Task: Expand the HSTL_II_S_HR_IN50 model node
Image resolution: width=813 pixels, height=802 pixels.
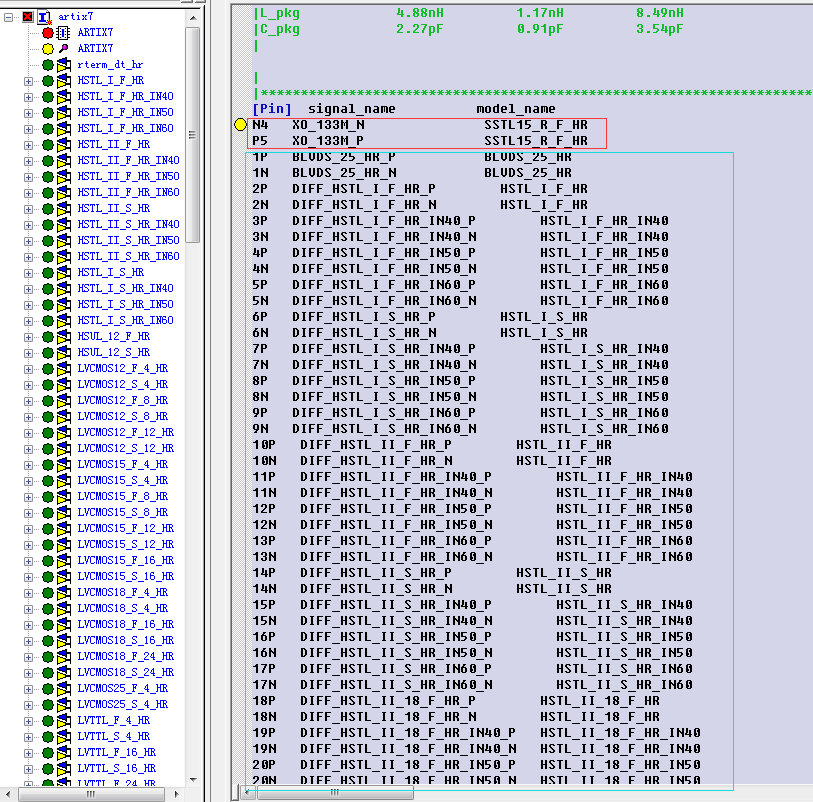Action: click(29, 241)
